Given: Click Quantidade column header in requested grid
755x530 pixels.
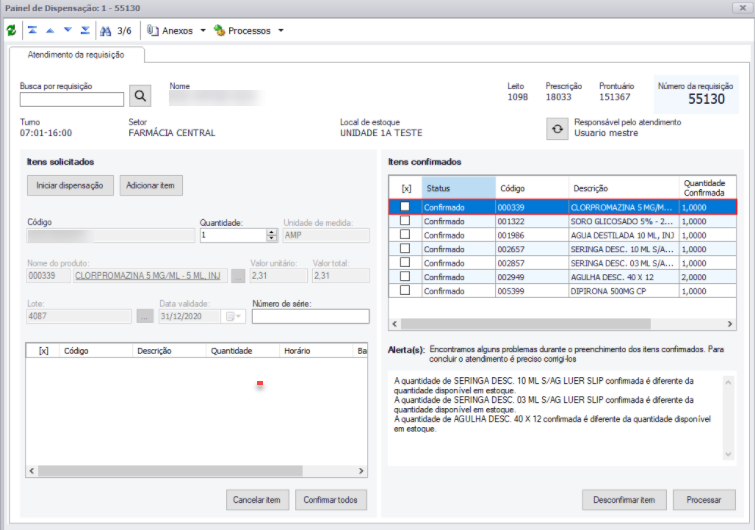Looking at the screenshot, I should click(243, 351).
